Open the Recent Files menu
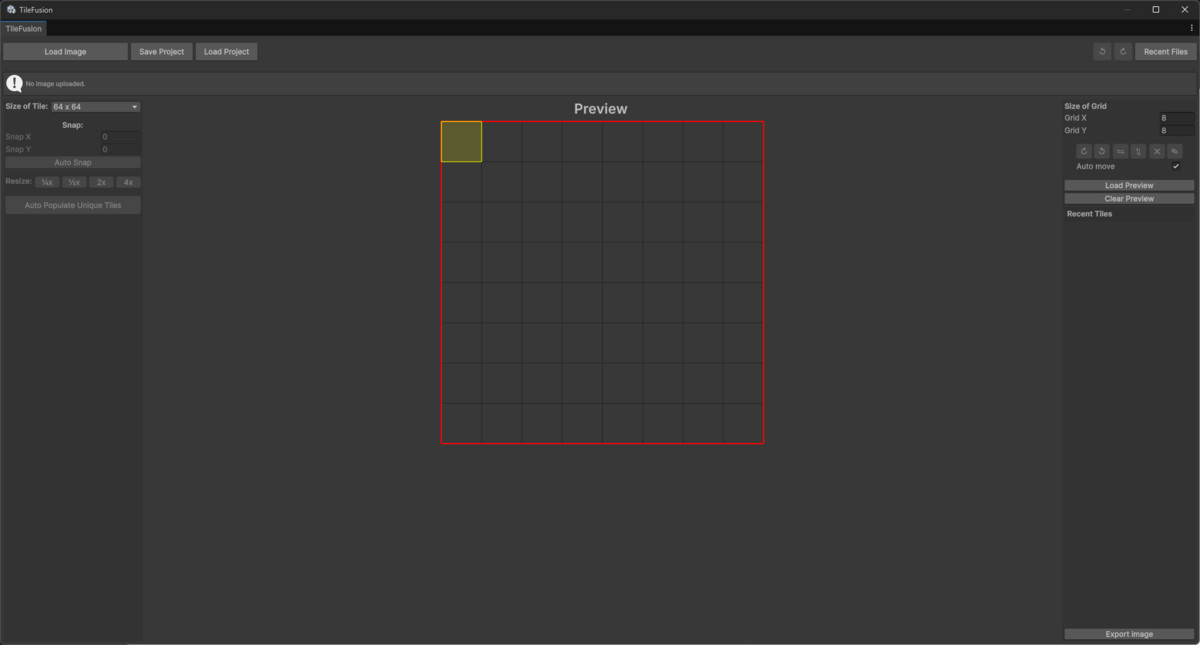Viewport: 1200px width, 645px height. click(x=1165, y=51)
